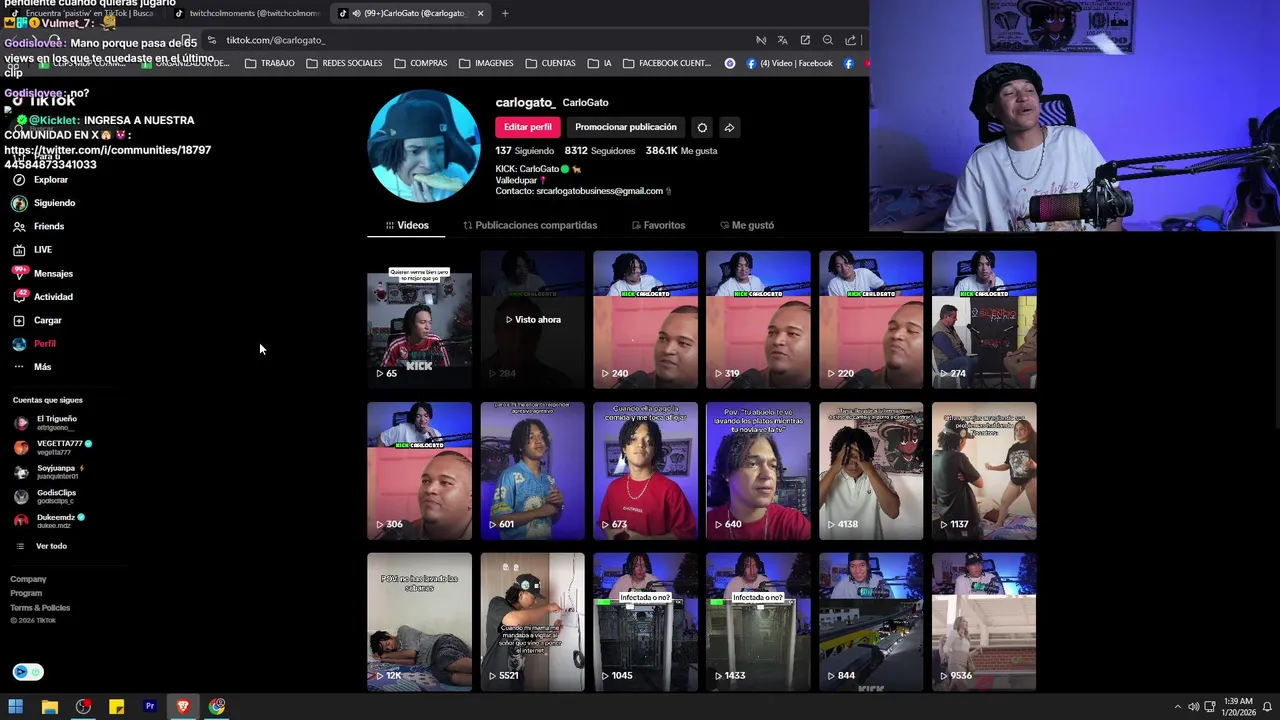The height and width of the screenshot is (720, 1280).
Task: Open IMAGENES bookmarks folder
Action: click(x=486, y=63)
